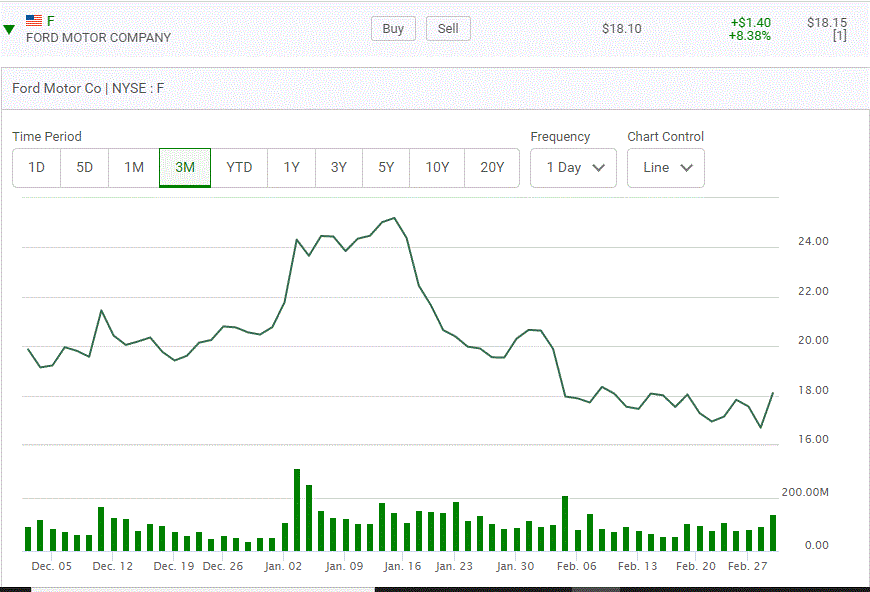Select the 1Y time period

tap(291, 168)
